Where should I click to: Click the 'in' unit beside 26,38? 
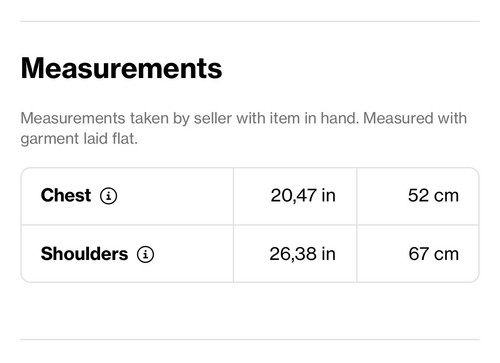328,254
